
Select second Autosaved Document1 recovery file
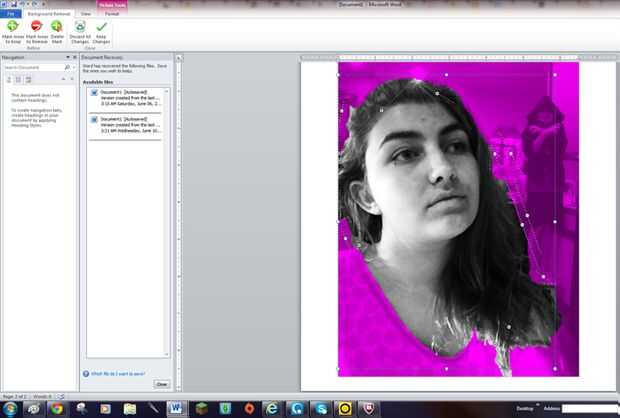125,125
